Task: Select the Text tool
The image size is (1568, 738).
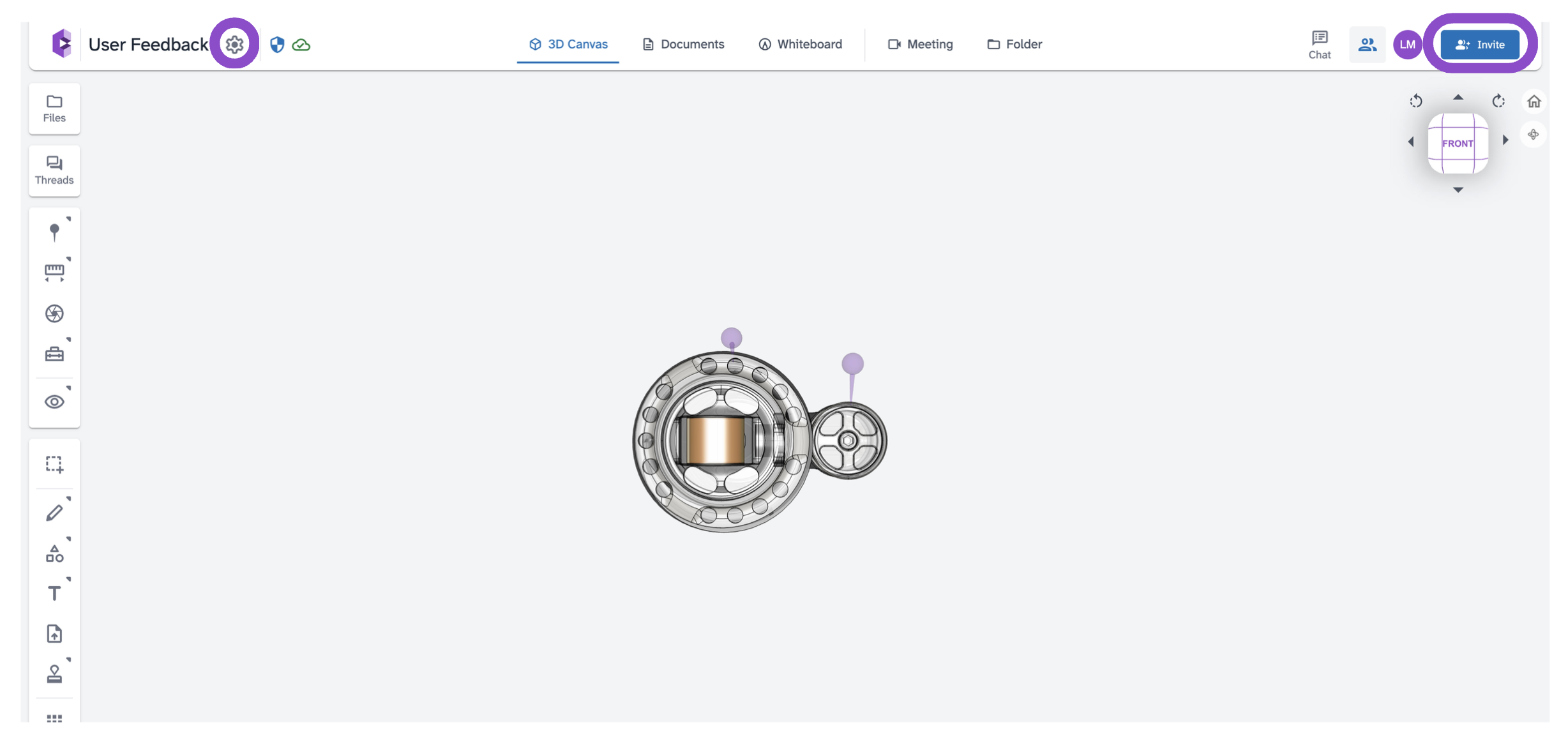Action: click(x=54, y=593)
